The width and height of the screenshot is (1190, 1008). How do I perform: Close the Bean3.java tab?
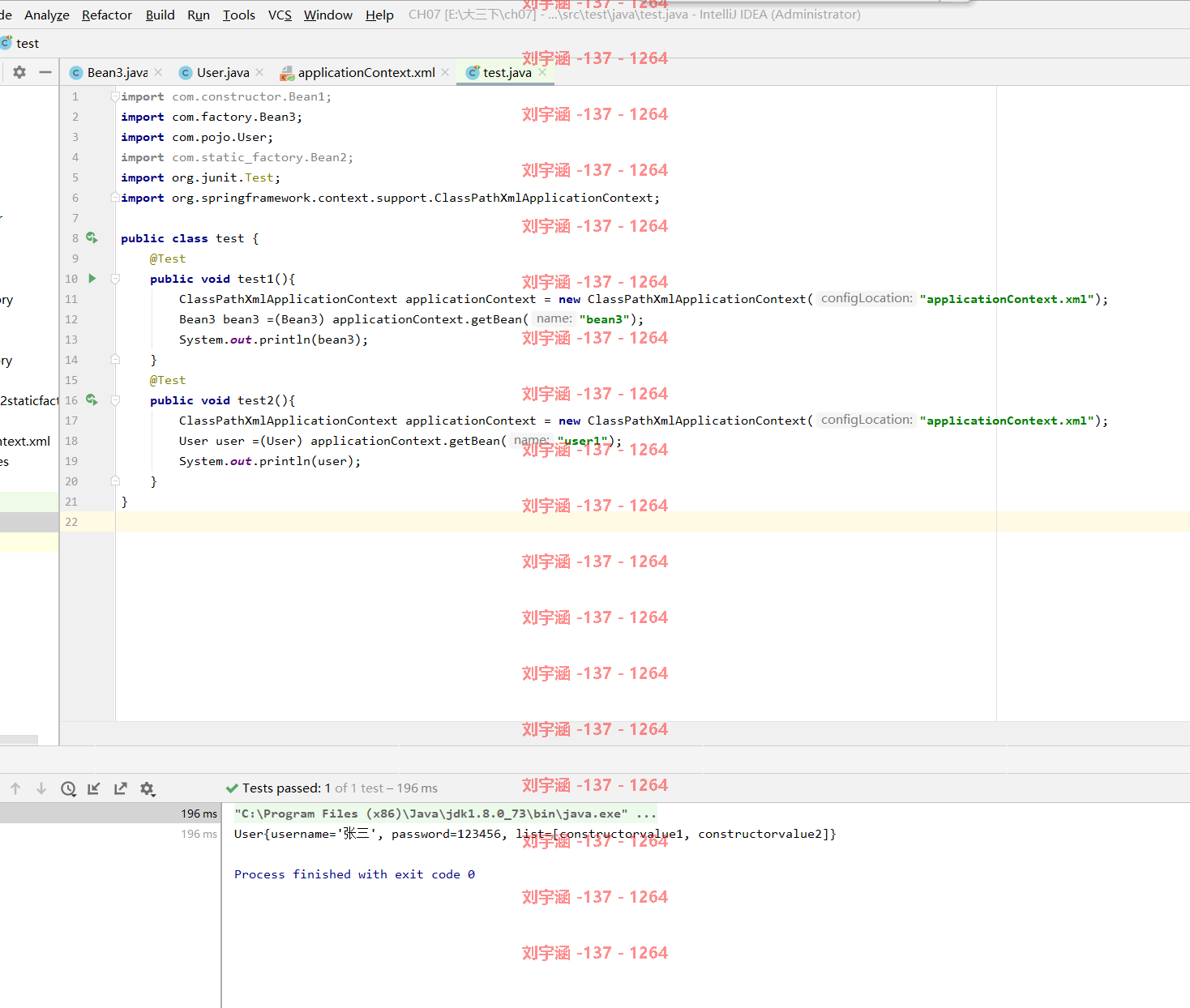coord(158,72)
